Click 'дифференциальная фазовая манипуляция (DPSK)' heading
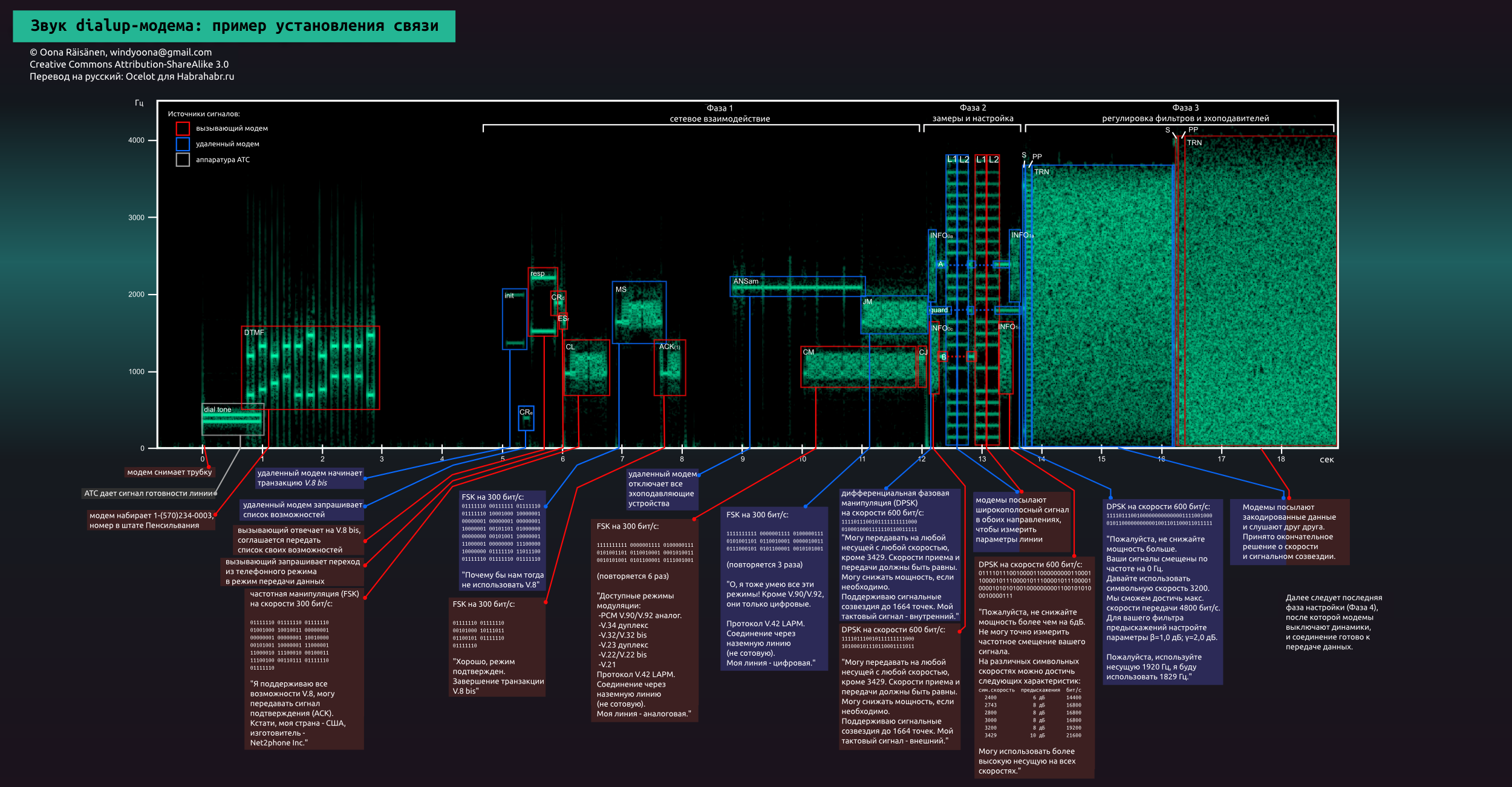 (x=896, y=498)
